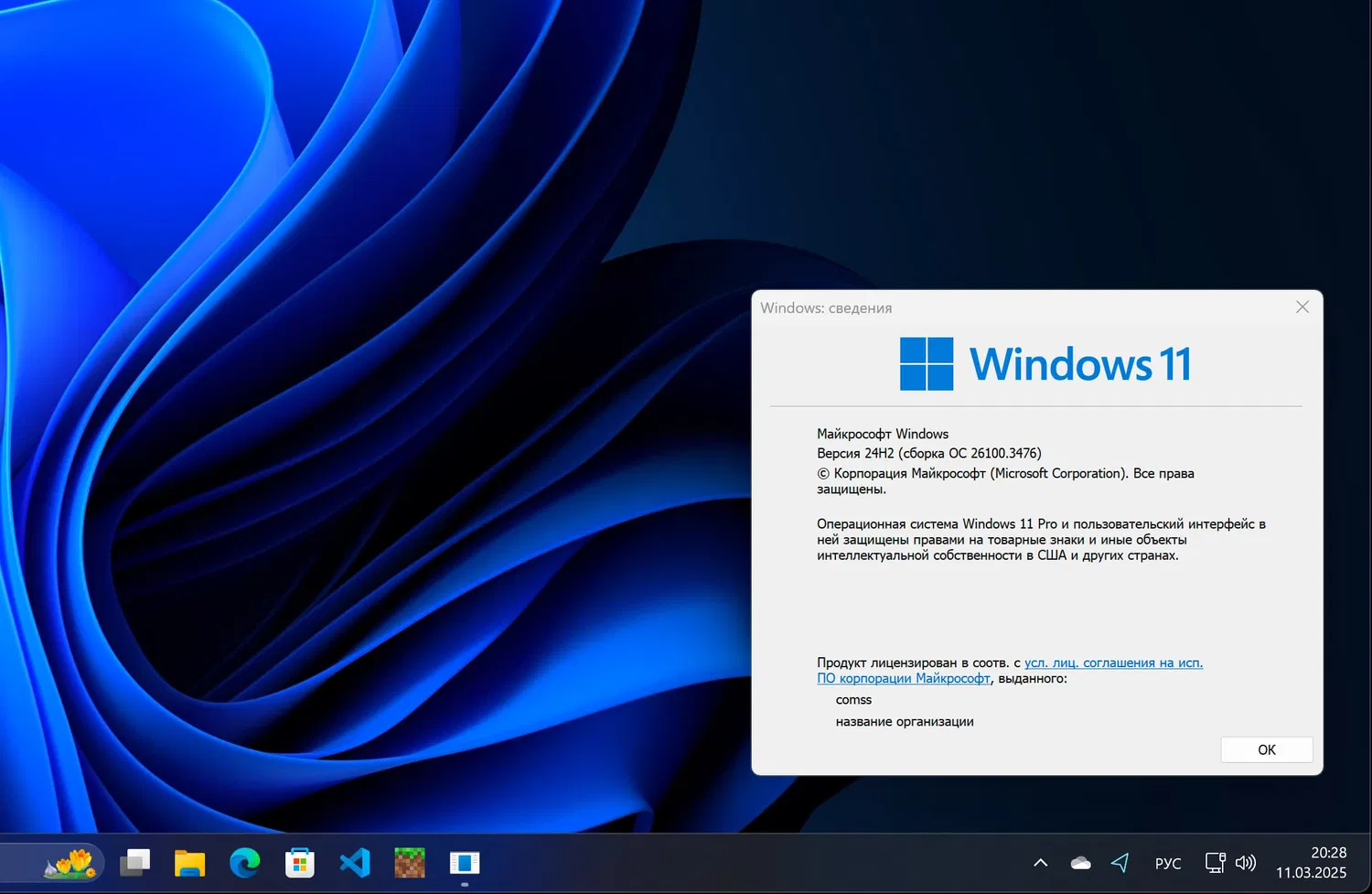The height and width of the screenshot is (894, 1372).
Task: Click the 'Операционная система Windows 11 Pro' paragraph
Action: (x=1041, y=540)
